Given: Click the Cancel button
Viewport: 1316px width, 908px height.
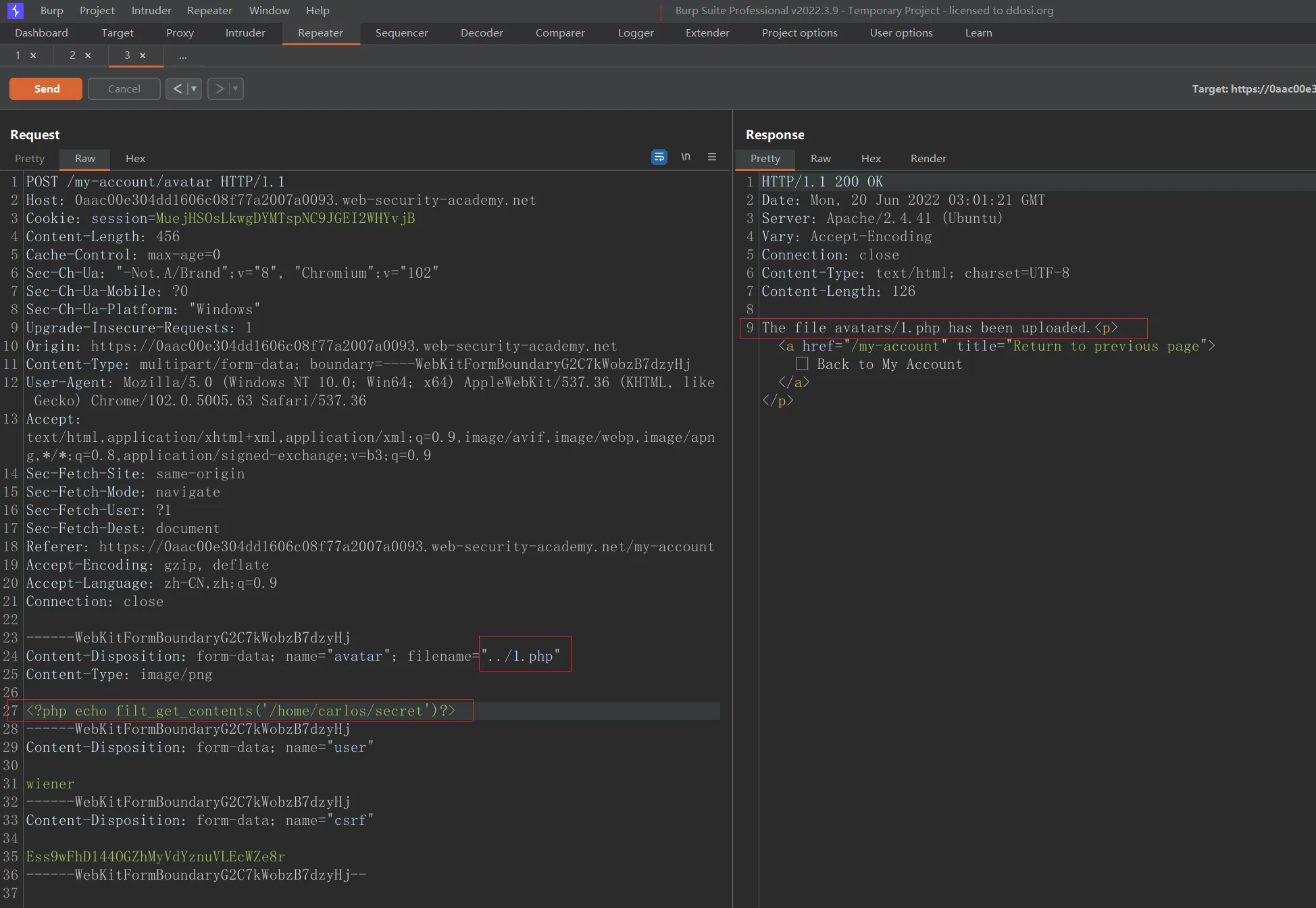Looking at the screenshot, I should 124,89.
